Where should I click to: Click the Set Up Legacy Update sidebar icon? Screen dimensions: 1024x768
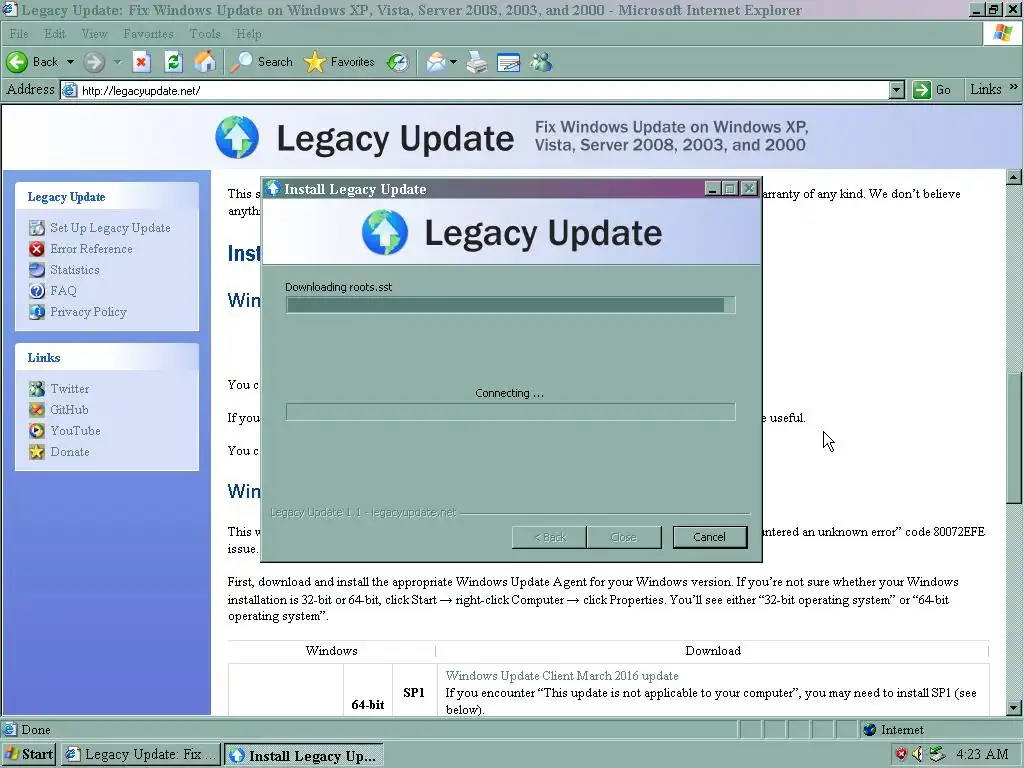coord(37,228)
